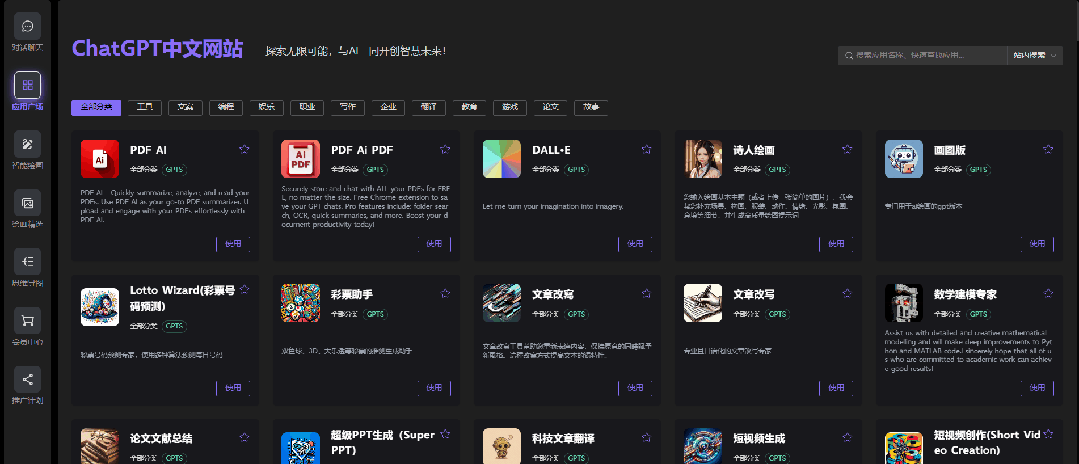Open the AI drawing brush icon in sidebar
The width and height of the screenshot is (1079, 464).
[28, 144]
